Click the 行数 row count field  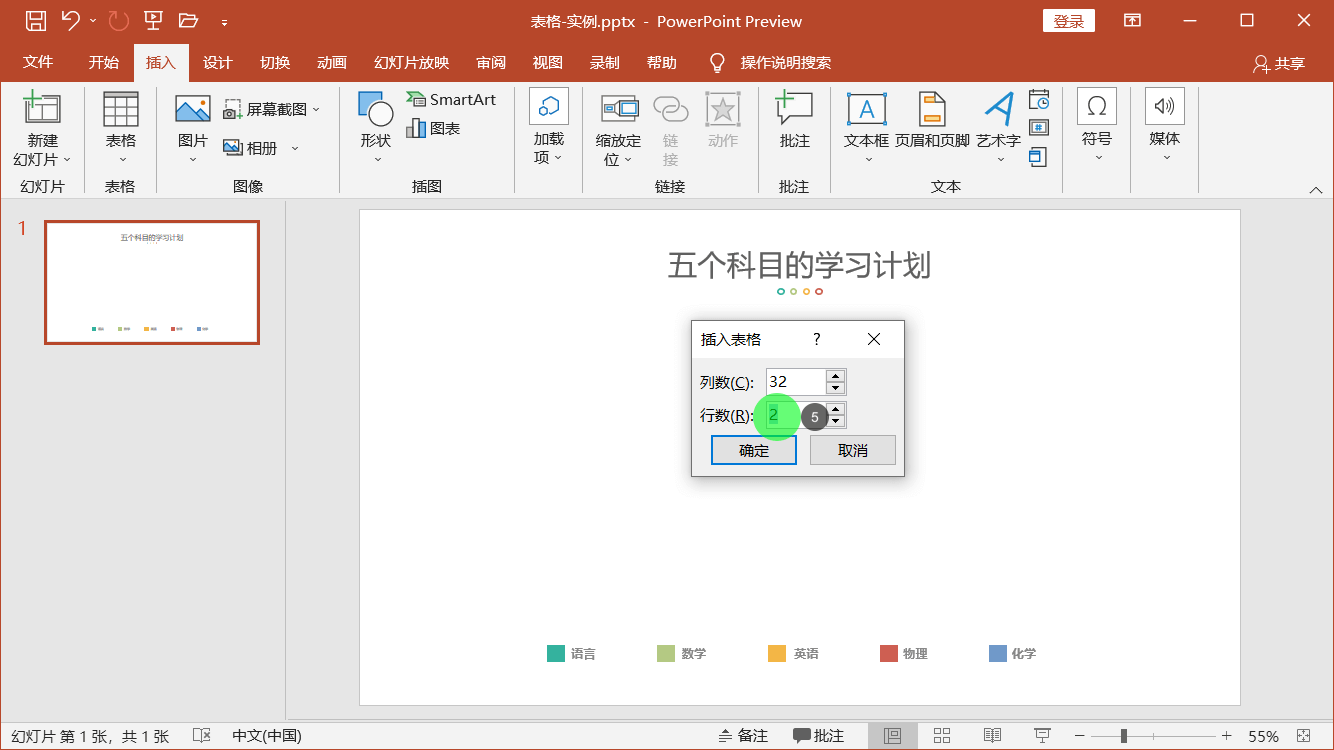[x=796, y=415]
